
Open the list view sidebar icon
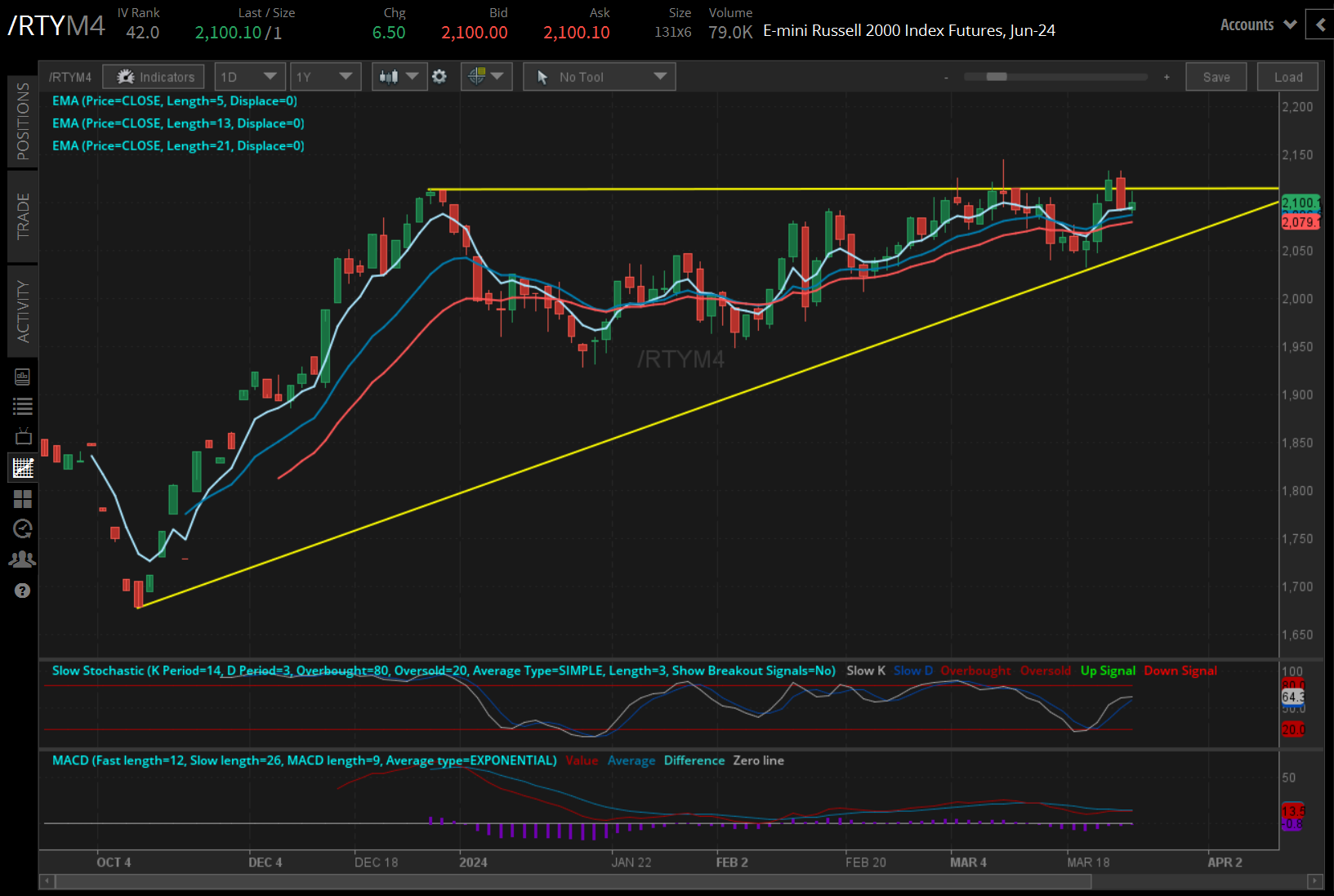point(23,406)
